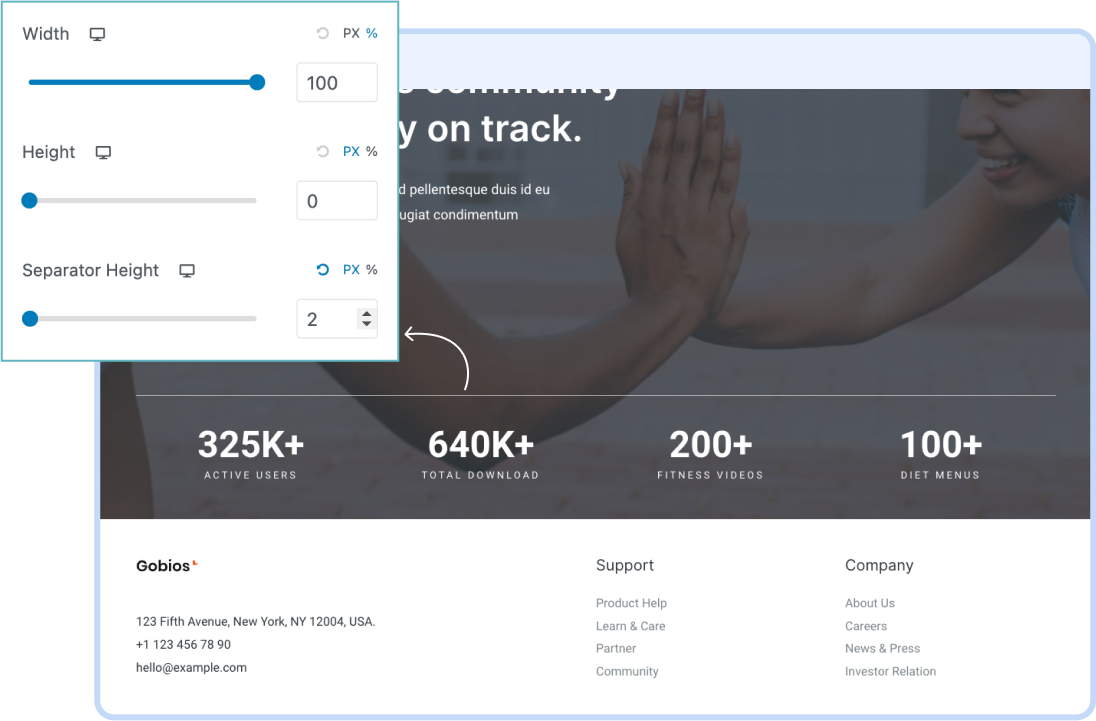Click the blue reset icon for Separator Height
Viewport: 1096px width, 721px height.
point(321,269)
